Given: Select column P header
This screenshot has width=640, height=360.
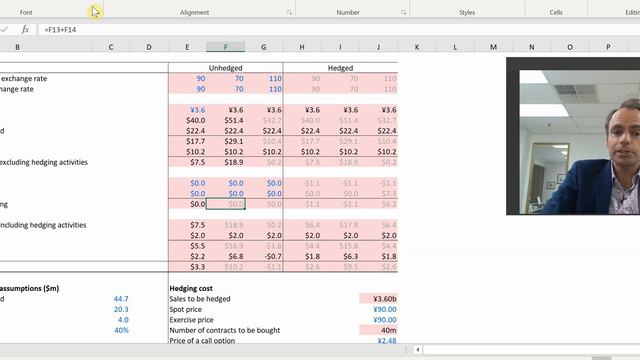Looking at the screenshot, I should [608, 47].
